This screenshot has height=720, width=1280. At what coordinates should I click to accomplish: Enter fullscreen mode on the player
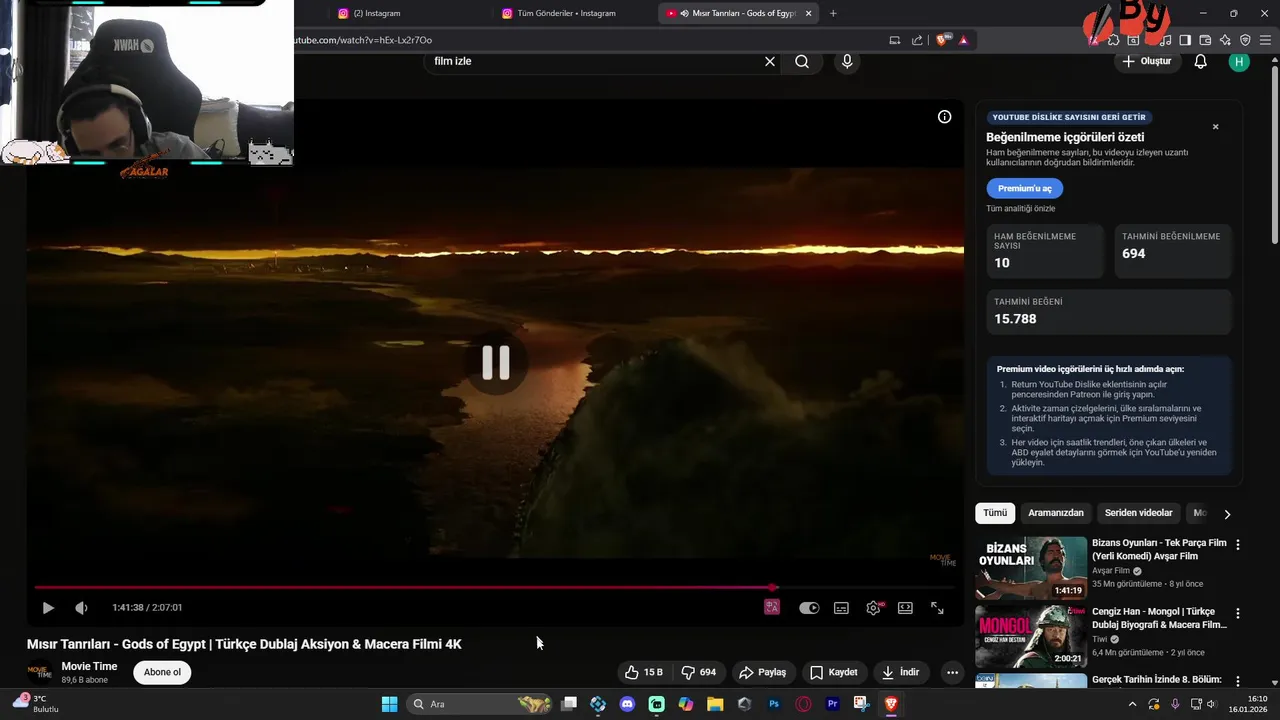[x=937, y=608]
